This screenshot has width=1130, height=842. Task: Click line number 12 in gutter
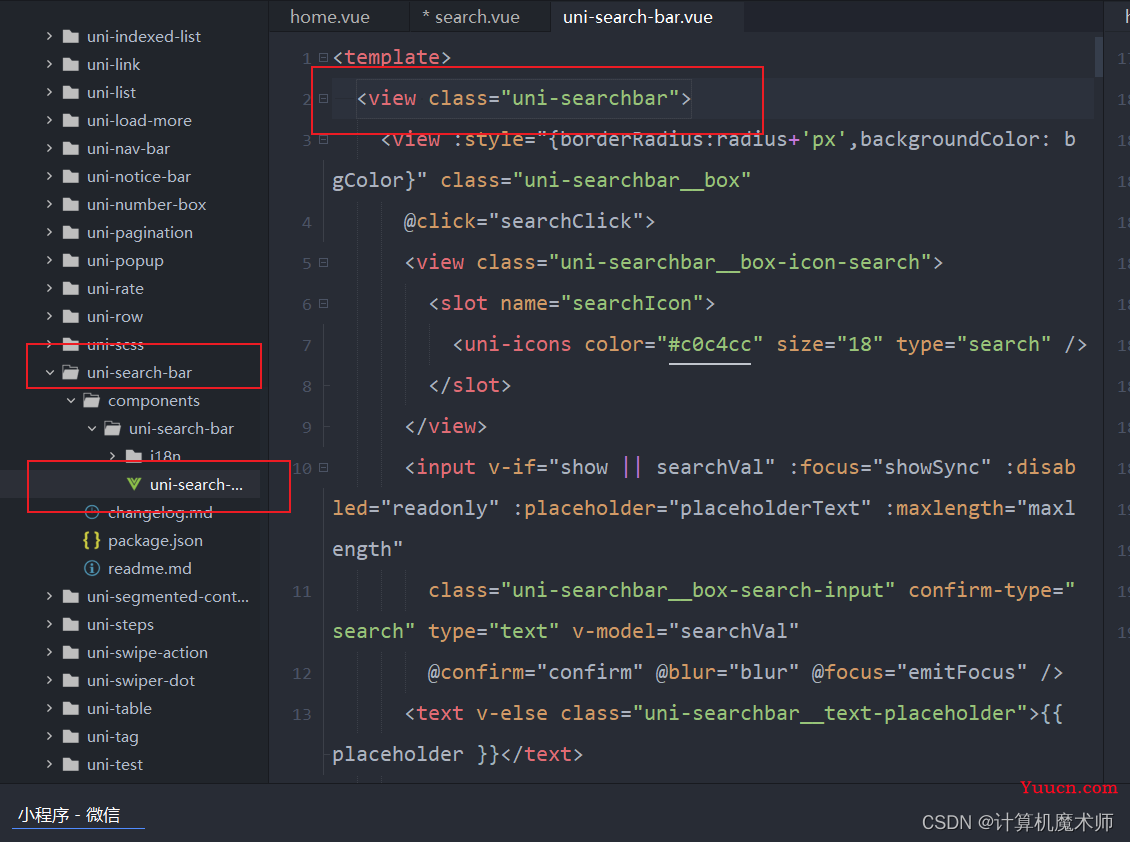302,674
